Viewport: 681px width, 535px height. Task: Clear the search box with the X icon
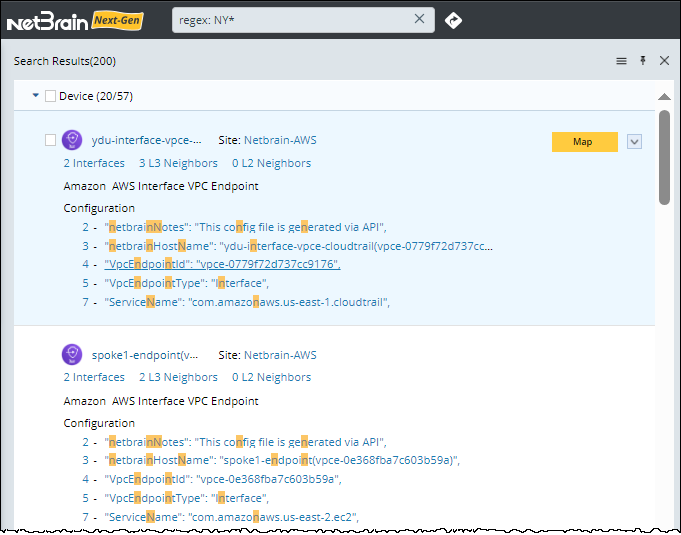click(419, 19)
